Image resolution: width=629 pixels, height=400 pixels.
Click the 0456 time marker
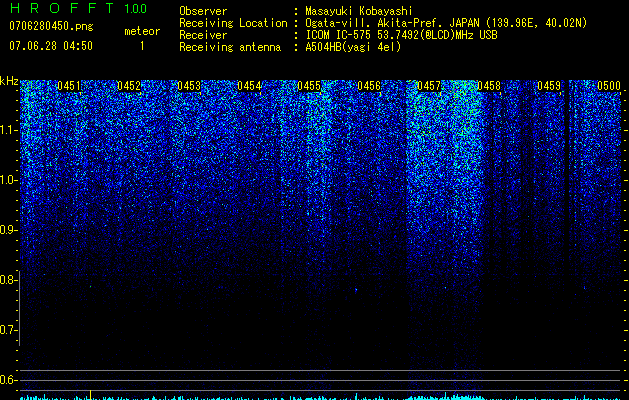pos(369,86)
